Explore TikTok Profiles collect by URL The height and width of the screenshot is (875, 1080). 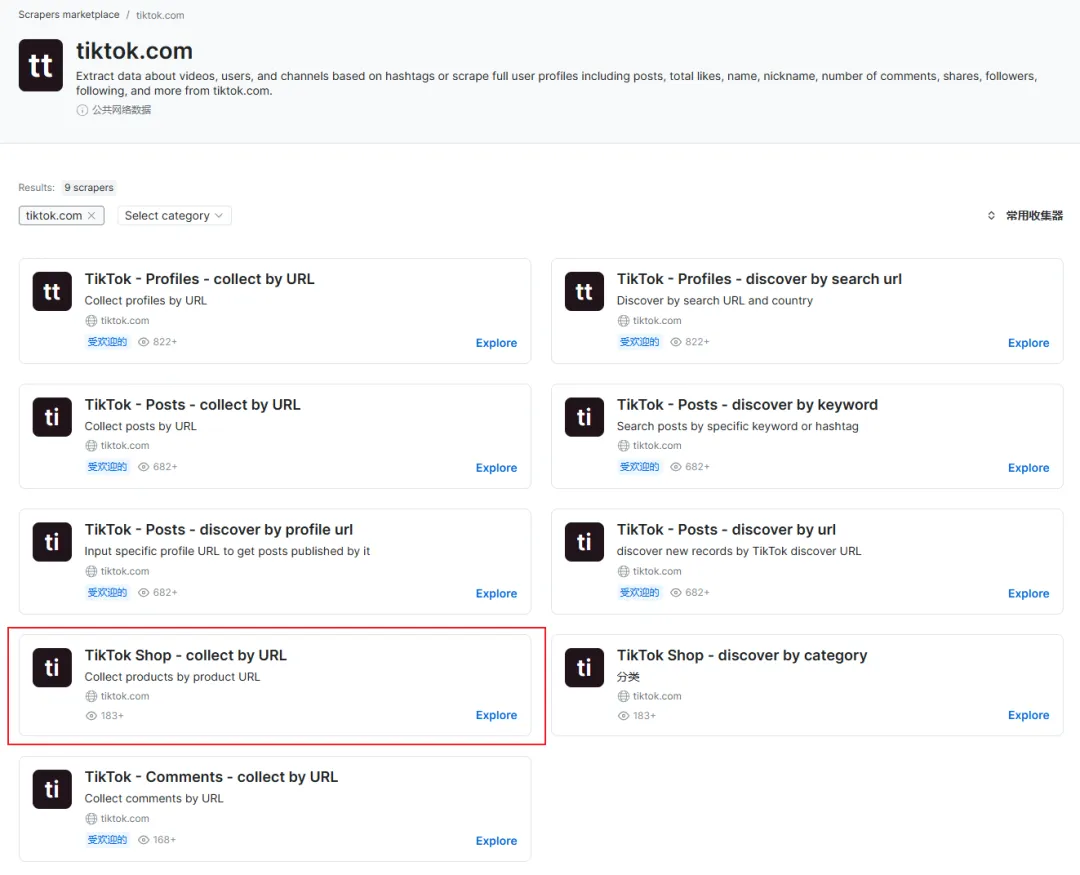point(496,343)
